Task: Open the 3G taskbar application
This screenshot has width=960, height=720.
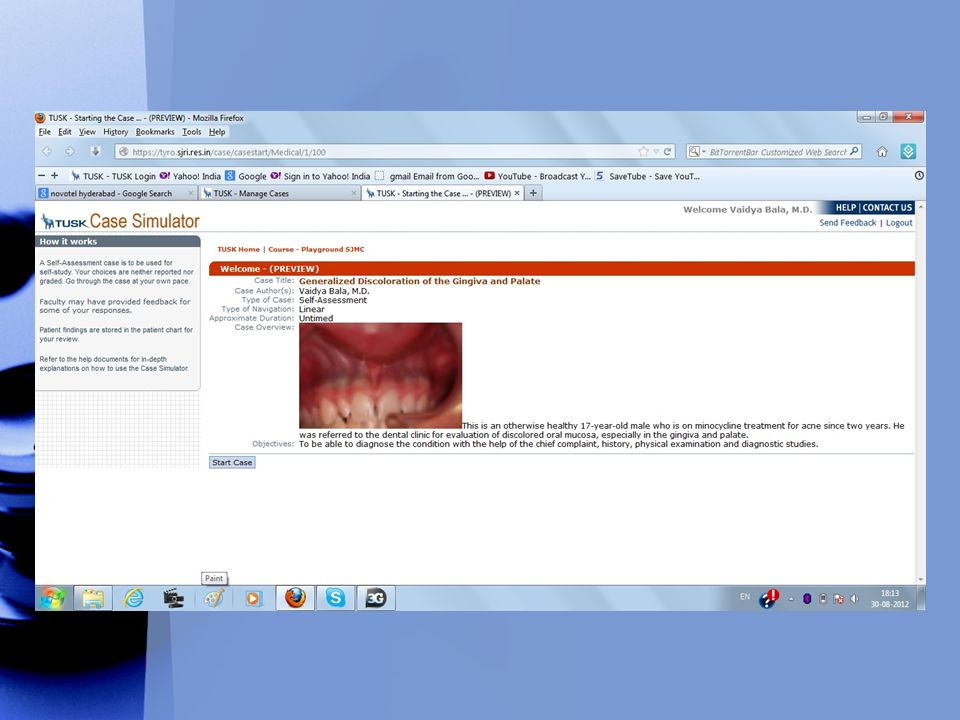Action: pyautogui.click(x=375, y=598)
